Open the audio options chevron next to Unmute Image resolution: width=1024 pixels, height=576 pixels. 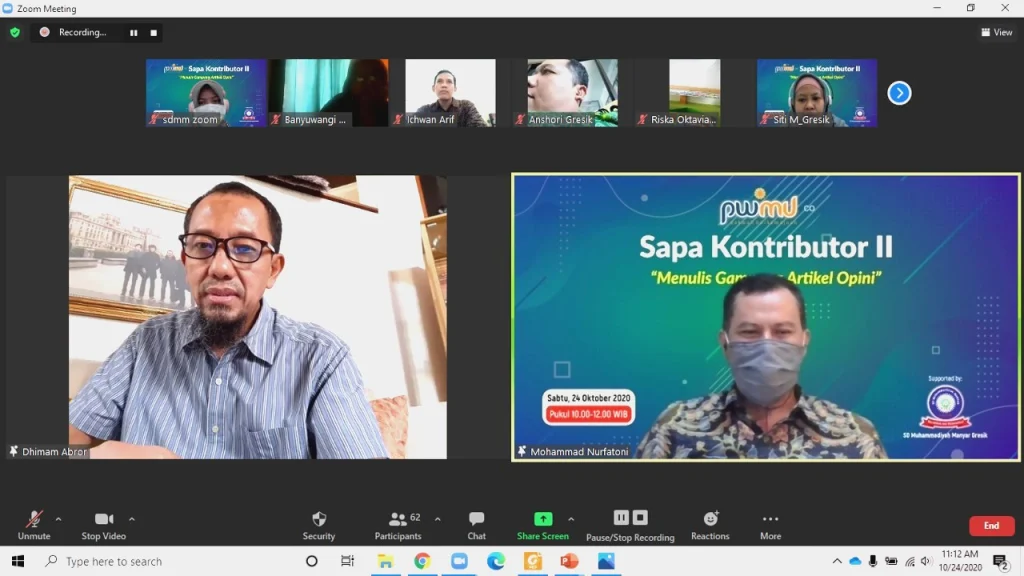[57, 517]
